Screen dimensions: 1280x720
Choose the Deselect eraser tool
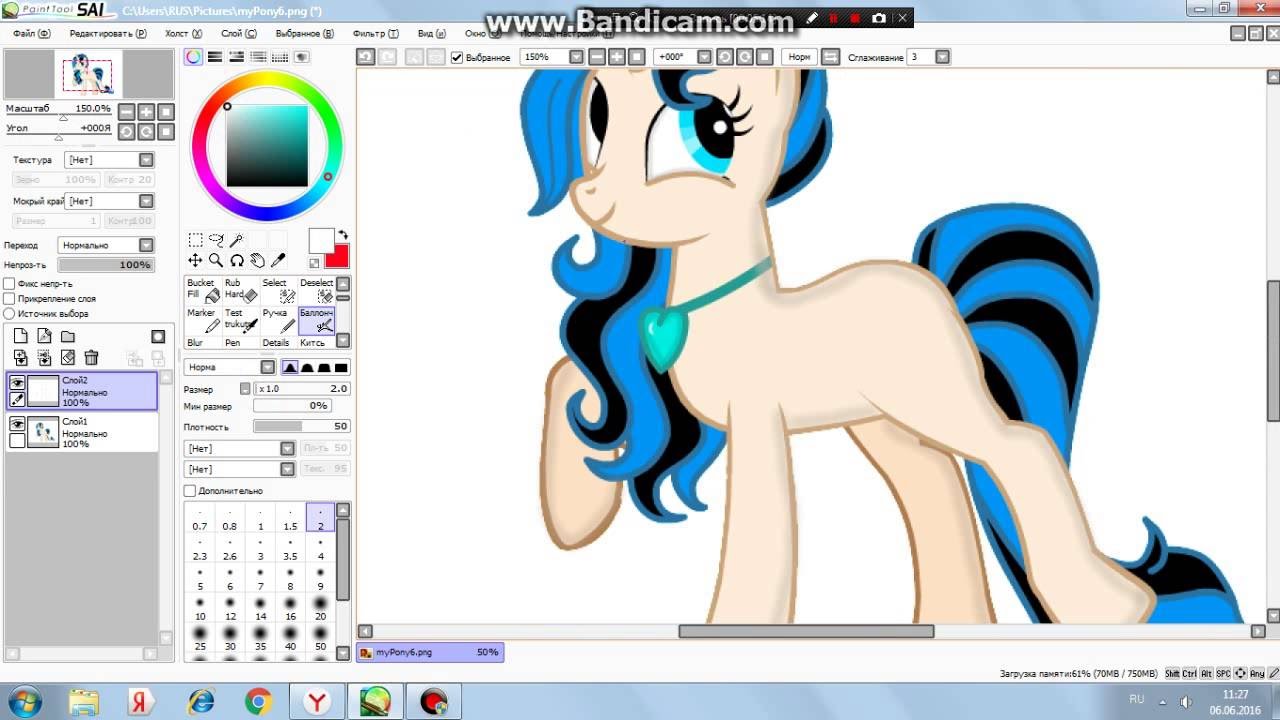pos(316,290)
